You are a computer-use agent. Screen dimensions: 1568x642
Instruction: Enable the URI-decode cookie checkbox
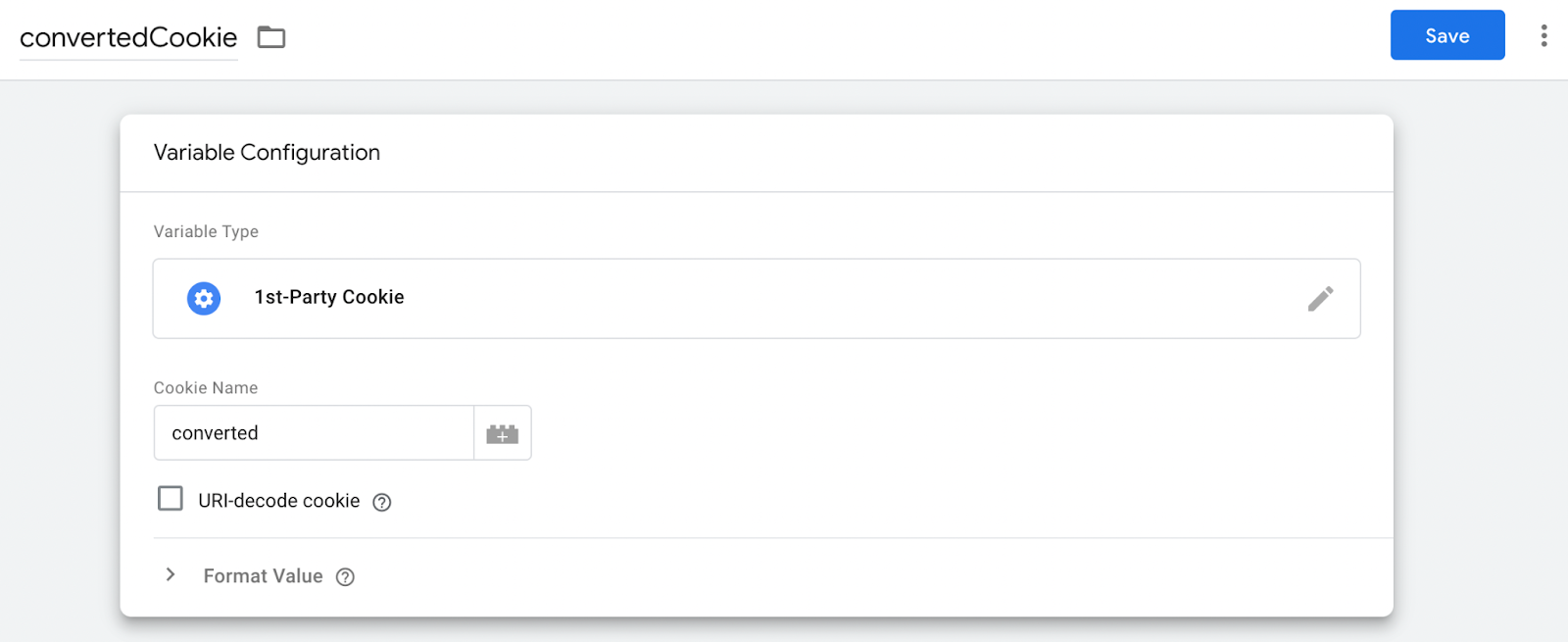tap(171, 499)
